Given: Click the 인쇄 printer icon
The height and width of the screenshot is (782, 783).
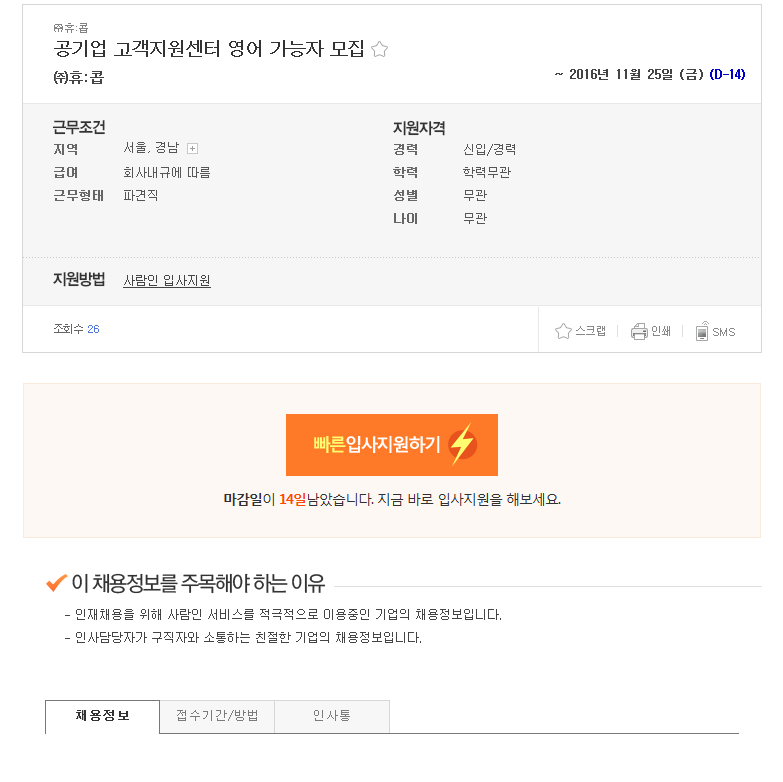Looking at the screenshot, I should (x=639, y=332).
